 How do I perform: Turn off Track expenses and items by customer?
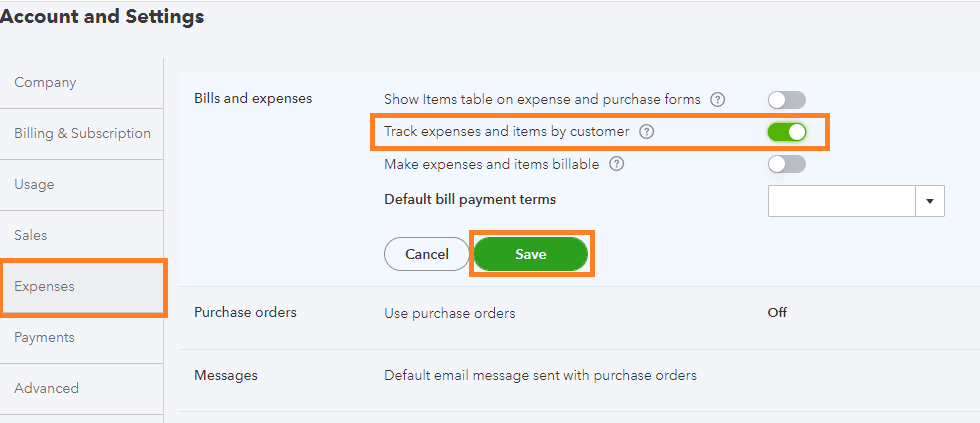(787, 132)
